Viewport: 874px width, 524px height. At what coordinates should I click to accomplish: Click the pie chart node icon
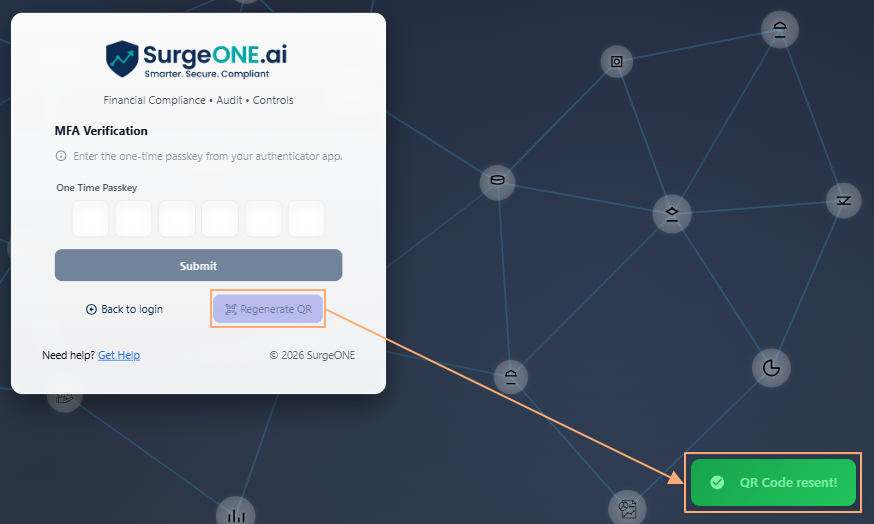(x=771, y=368)
